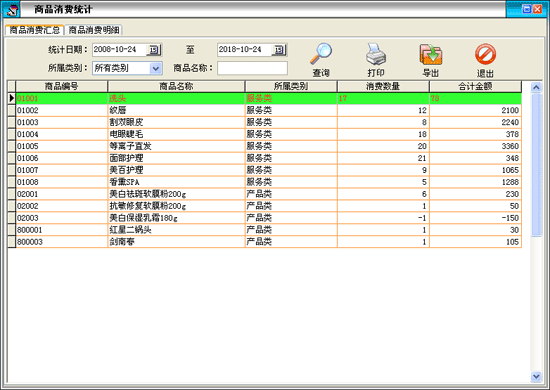The height and width of the screenshot is (390, 550).
Task: Click the scroll down arrow of table
Action: point(536,377)
